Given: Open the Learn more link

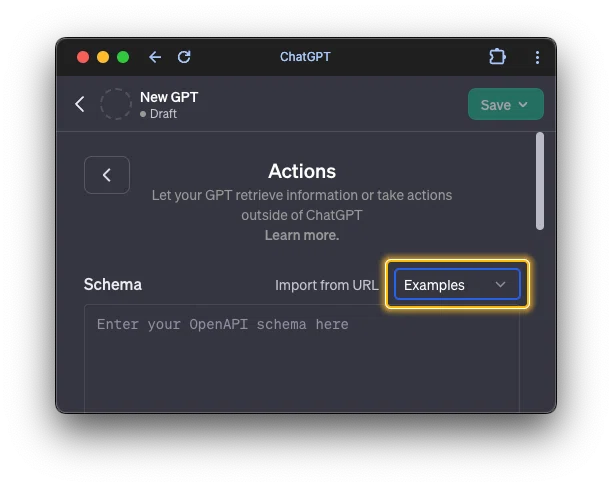Looking at the screenshot, I should [302, 235].
